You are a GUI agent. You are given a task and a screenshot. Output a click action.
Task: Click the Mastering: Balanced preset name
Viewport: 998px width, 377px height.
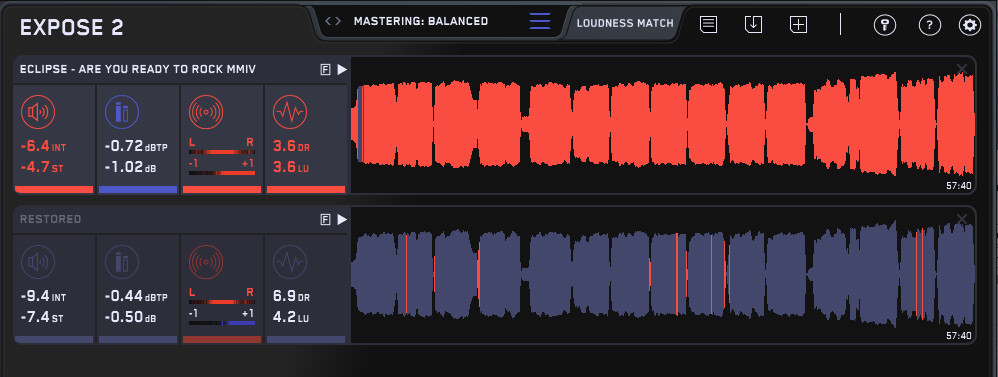421,21
